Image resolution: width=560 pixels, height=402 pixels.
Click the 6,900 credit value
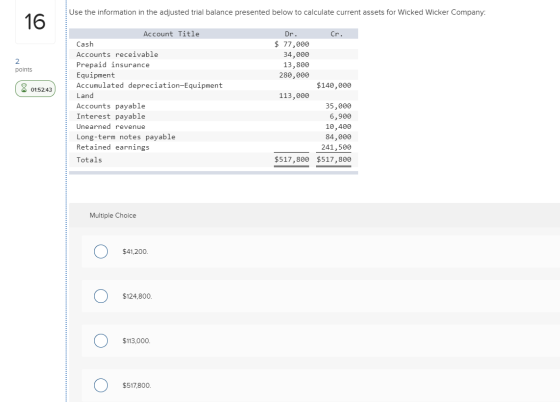tap(340, 117)
